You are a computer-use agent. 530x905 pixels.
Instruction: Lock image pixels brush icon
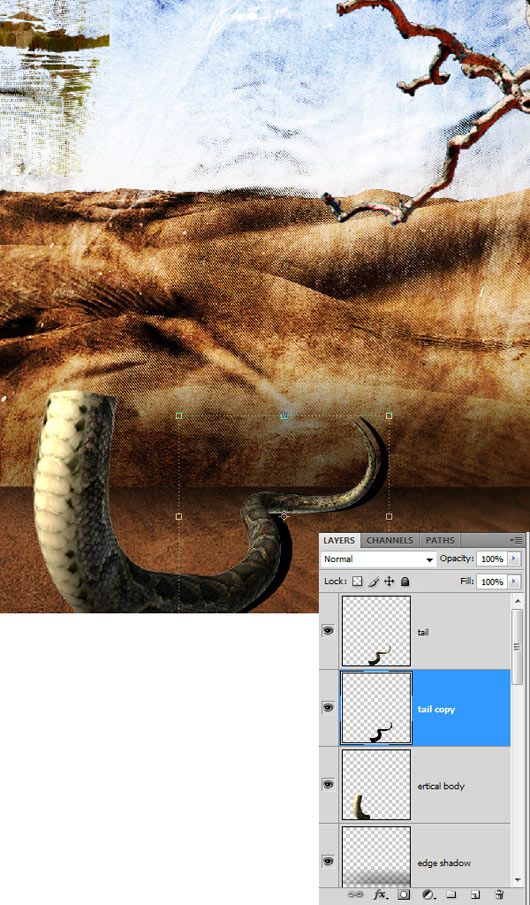[373, 581]
